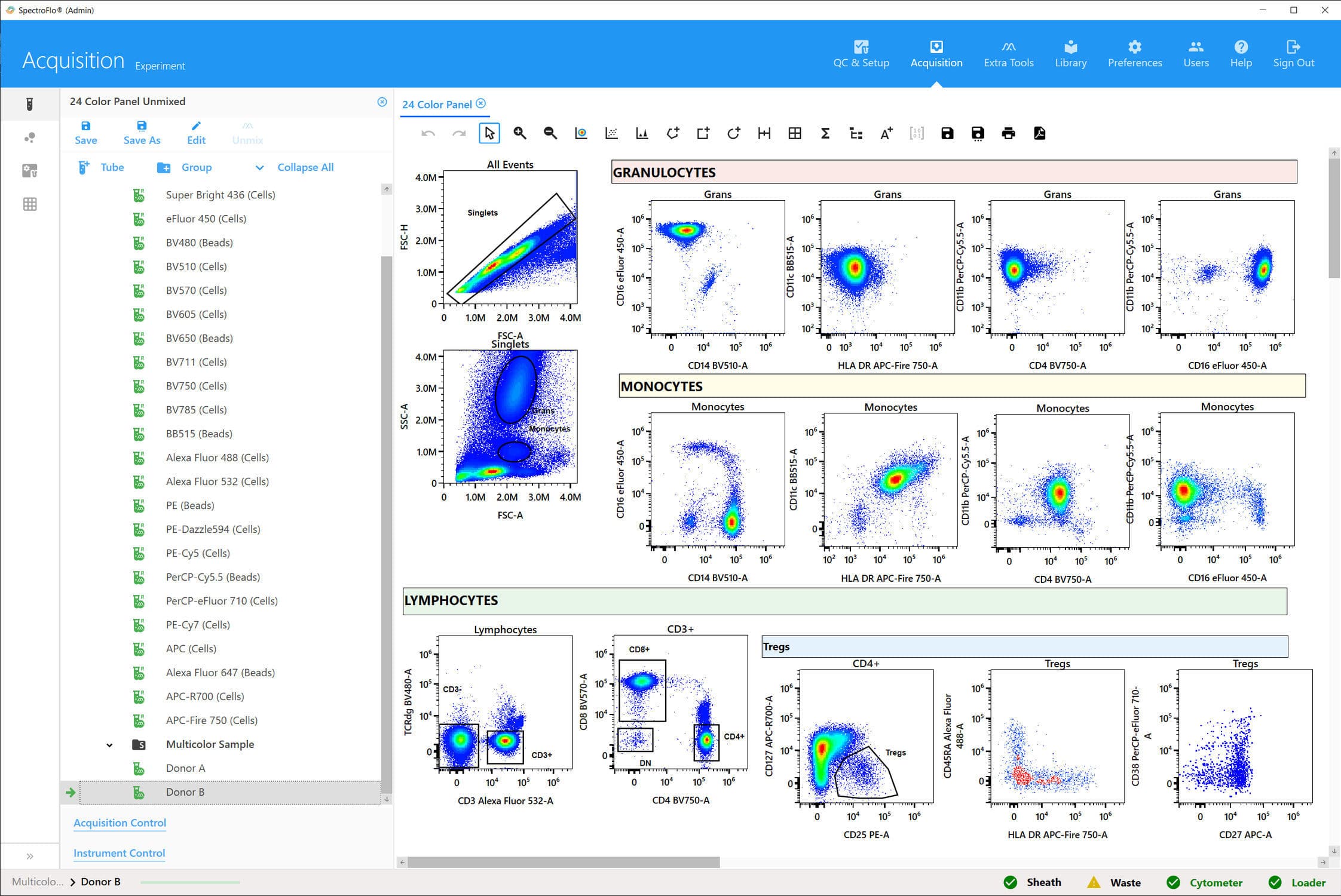Create a new polygon gate
Screen dimensions: 1341x896
[x=673, y=133]
